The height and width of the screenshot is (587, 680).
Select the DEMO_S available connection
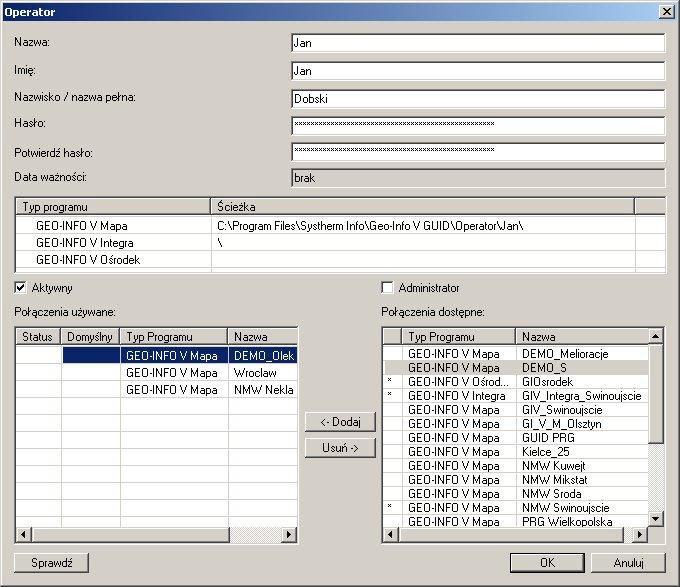(x=516, y=368)
